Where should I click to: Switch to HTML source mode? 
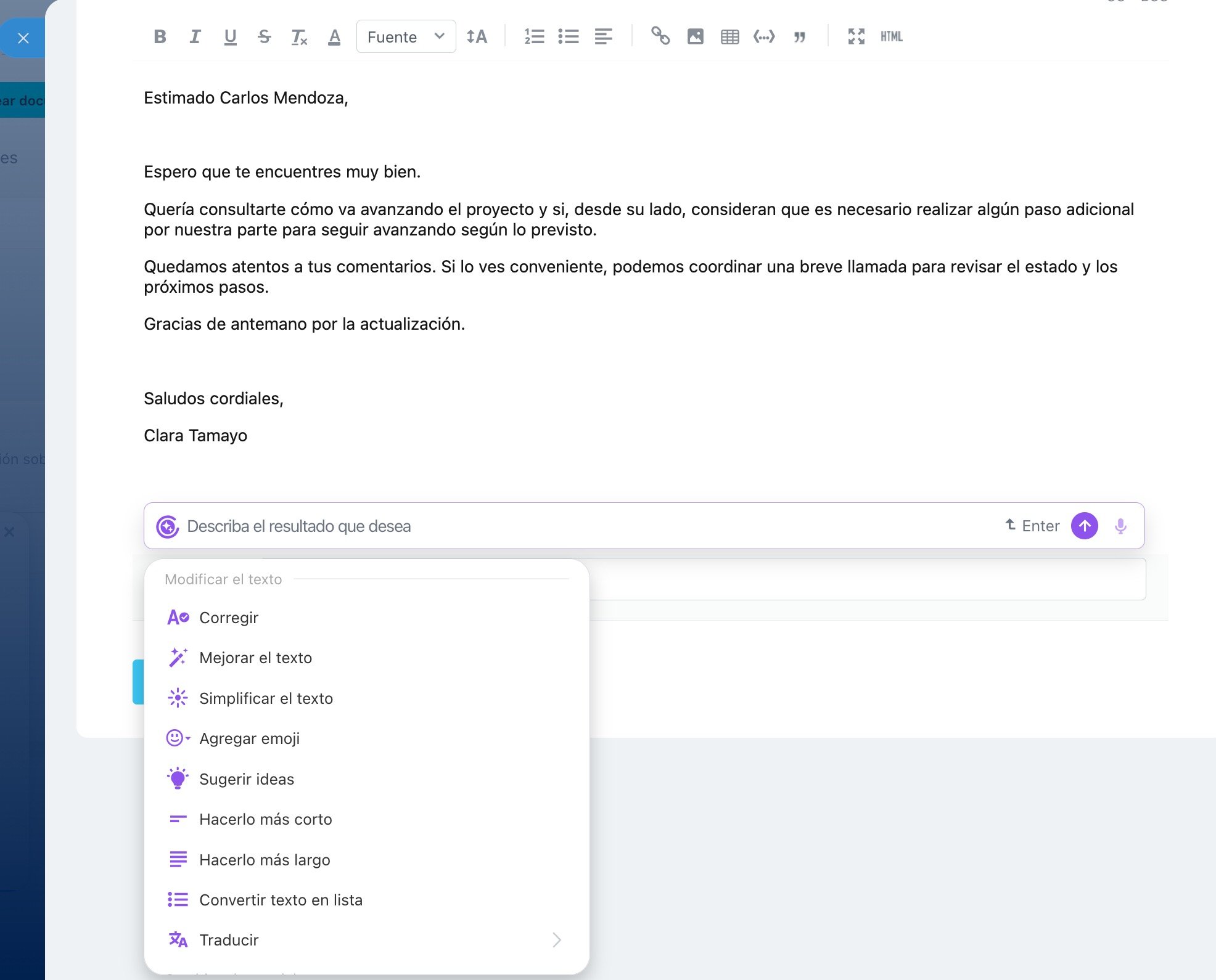click(891, 37)
